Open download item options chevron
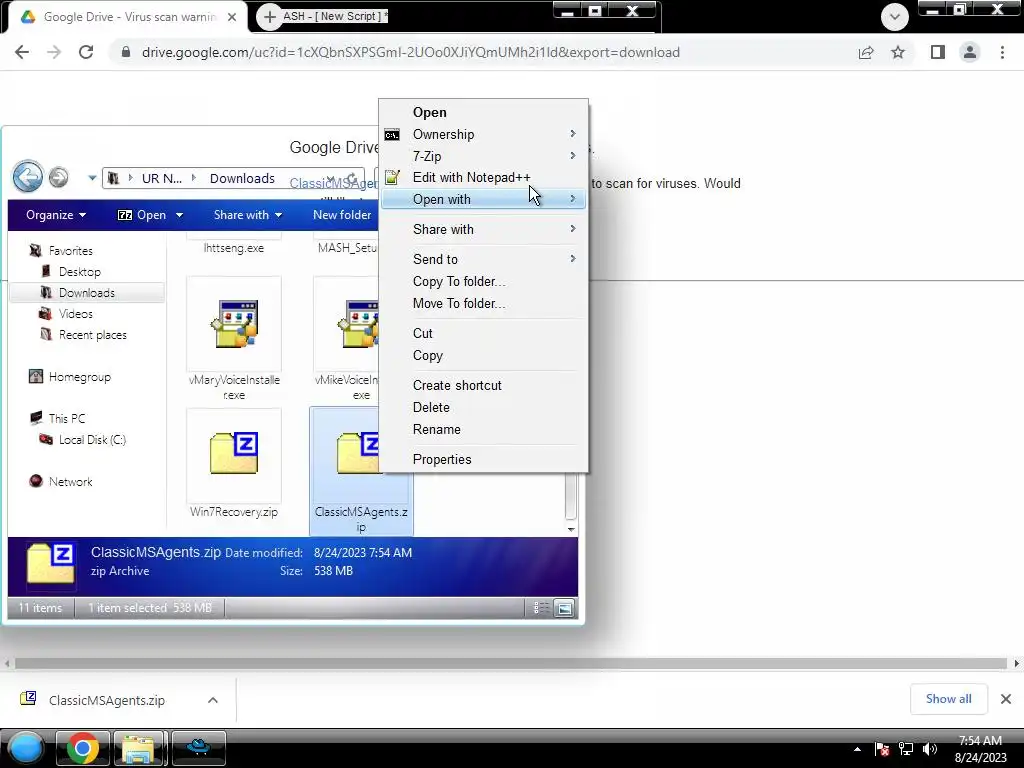Viewport: 1024px width, 768px height. (x=213, y=700)
